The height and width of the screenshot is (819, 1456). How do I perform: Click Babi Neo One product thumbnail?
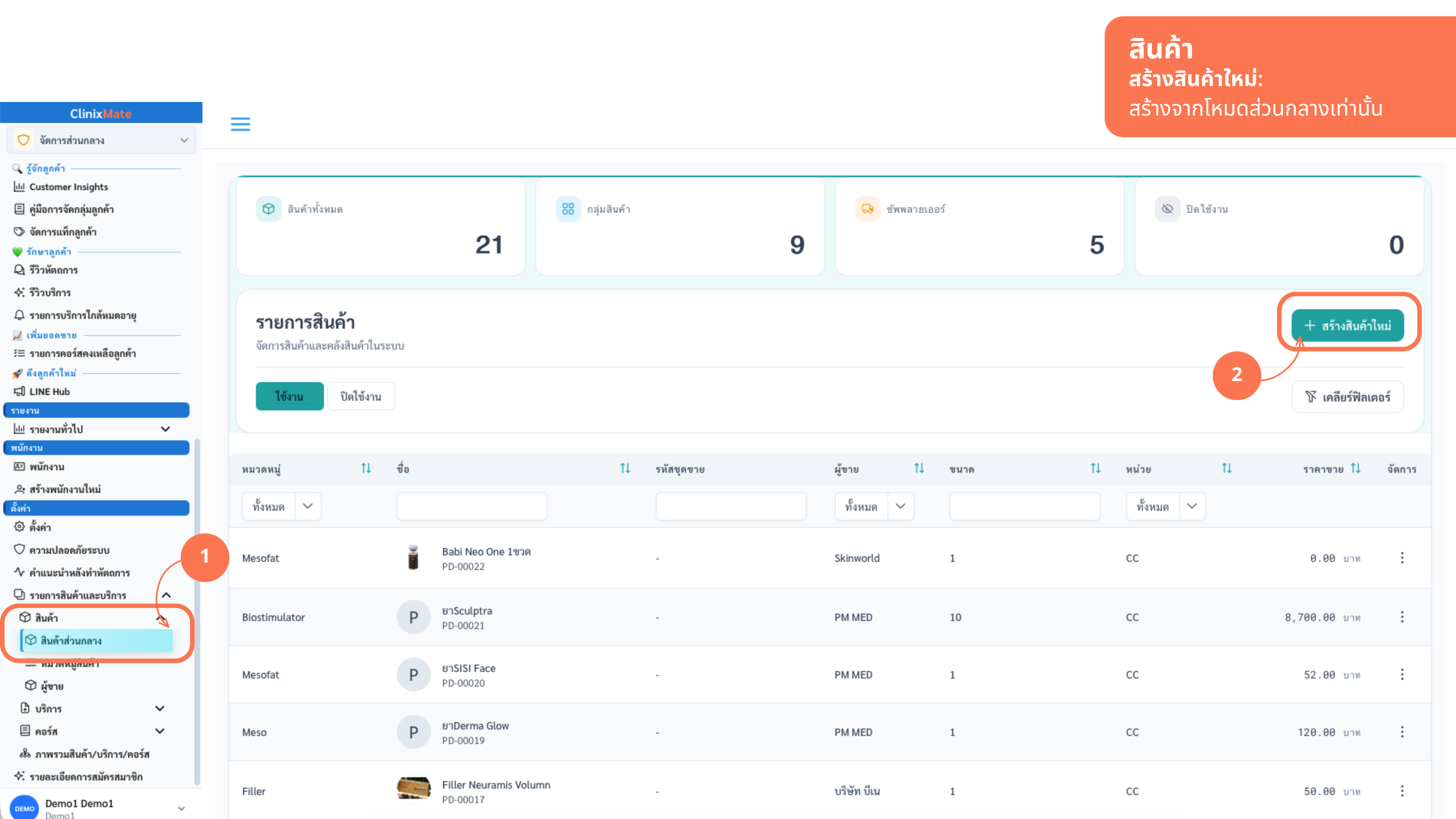[x=413, y=557]
